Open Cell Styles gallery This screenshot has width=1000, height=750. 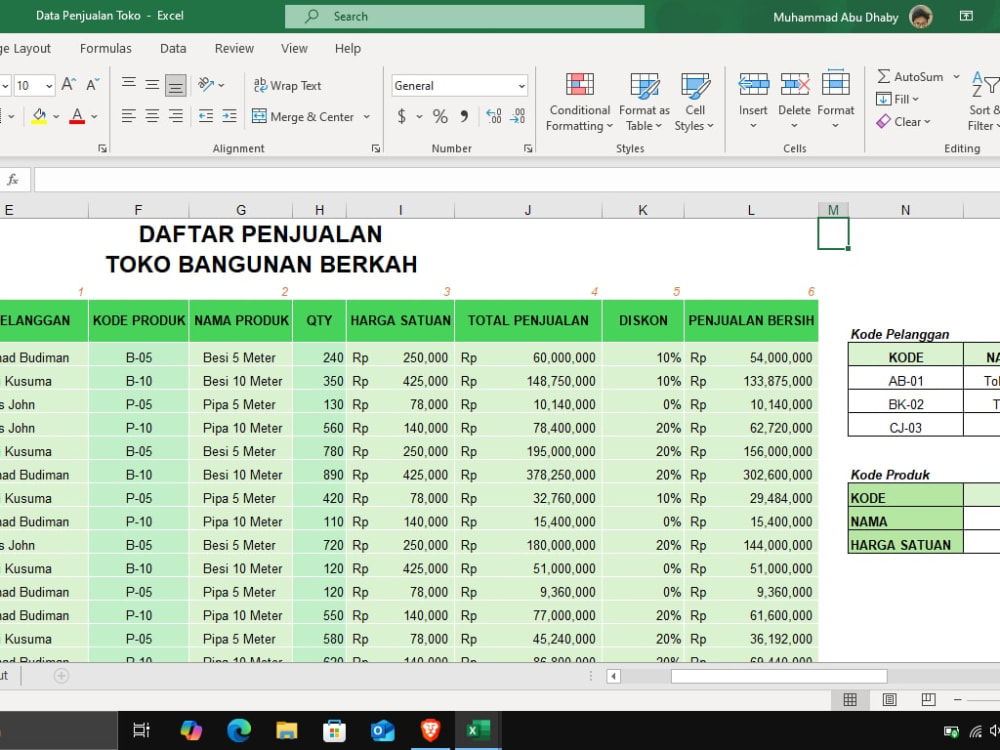694,101
